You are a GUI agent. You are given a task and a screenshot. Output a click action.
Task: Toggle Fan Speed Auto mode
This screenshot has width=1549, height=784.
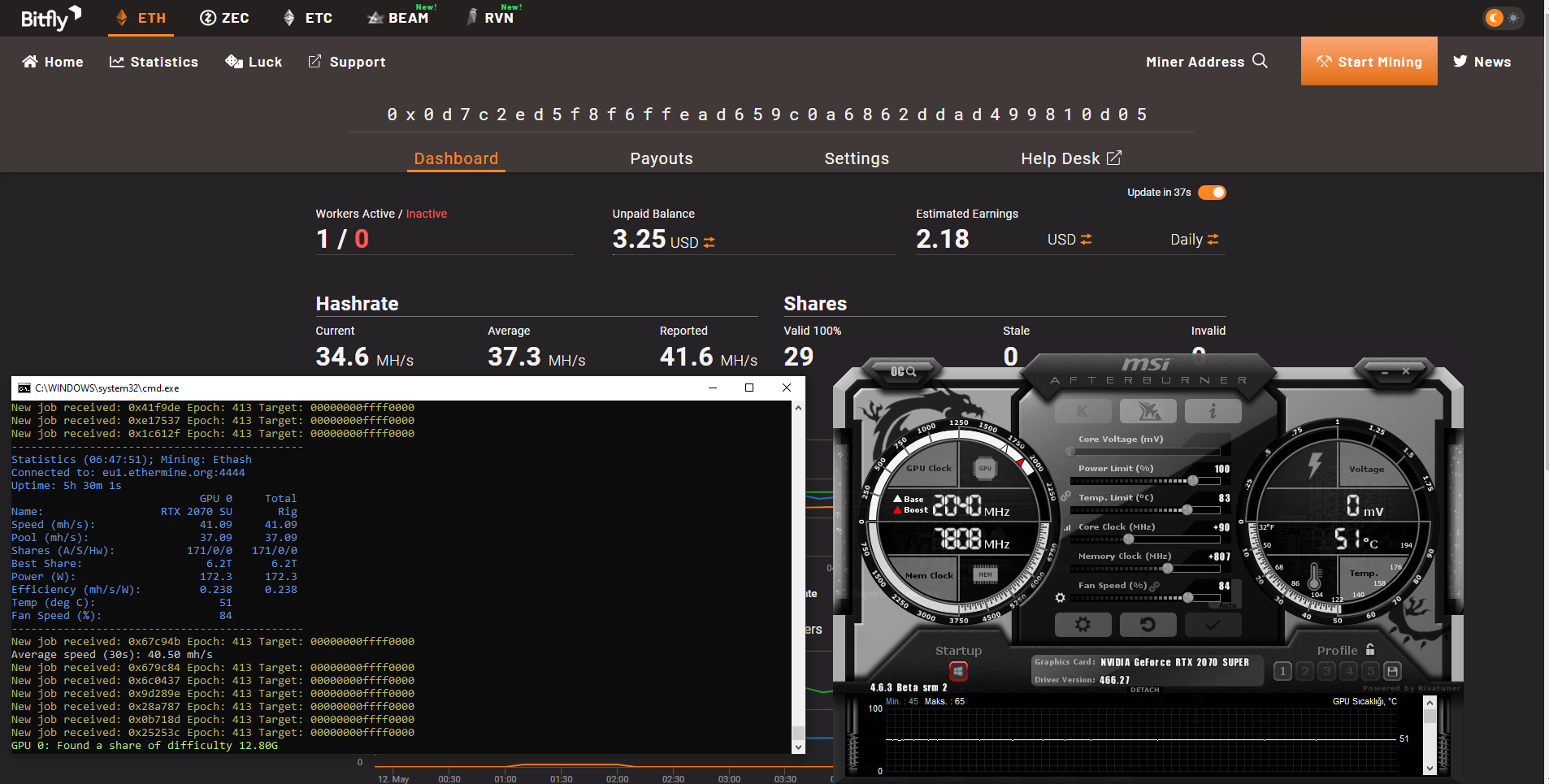[x=1228, y=605]
